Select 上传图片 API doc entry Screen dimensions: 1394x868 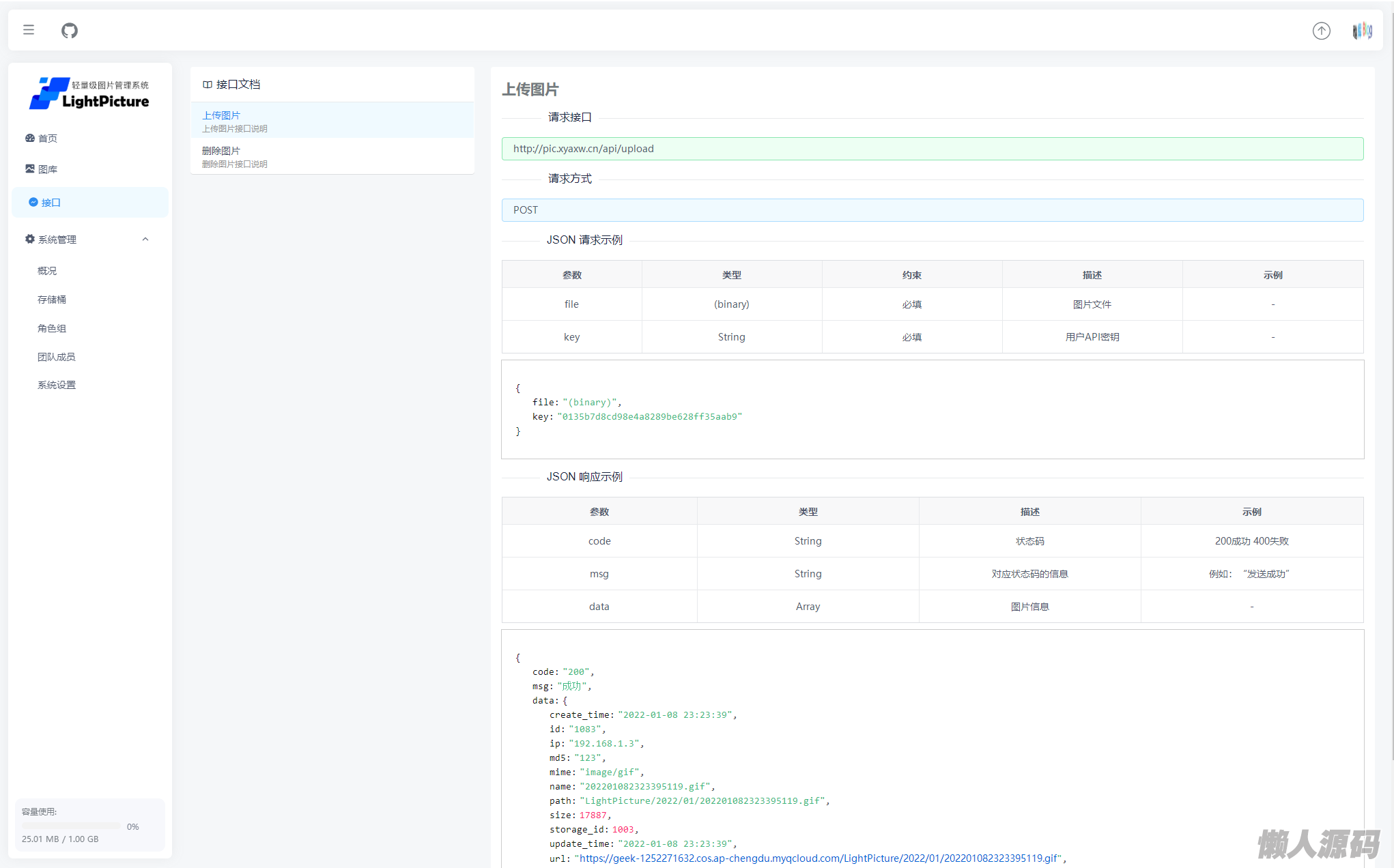332,121
